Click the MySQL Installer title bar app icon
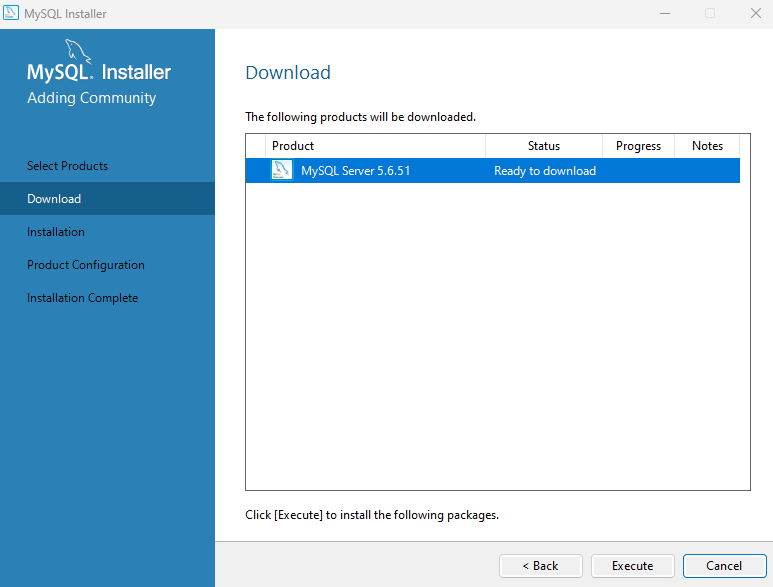This screenshot has height=587, width=773. coord(11,13)
